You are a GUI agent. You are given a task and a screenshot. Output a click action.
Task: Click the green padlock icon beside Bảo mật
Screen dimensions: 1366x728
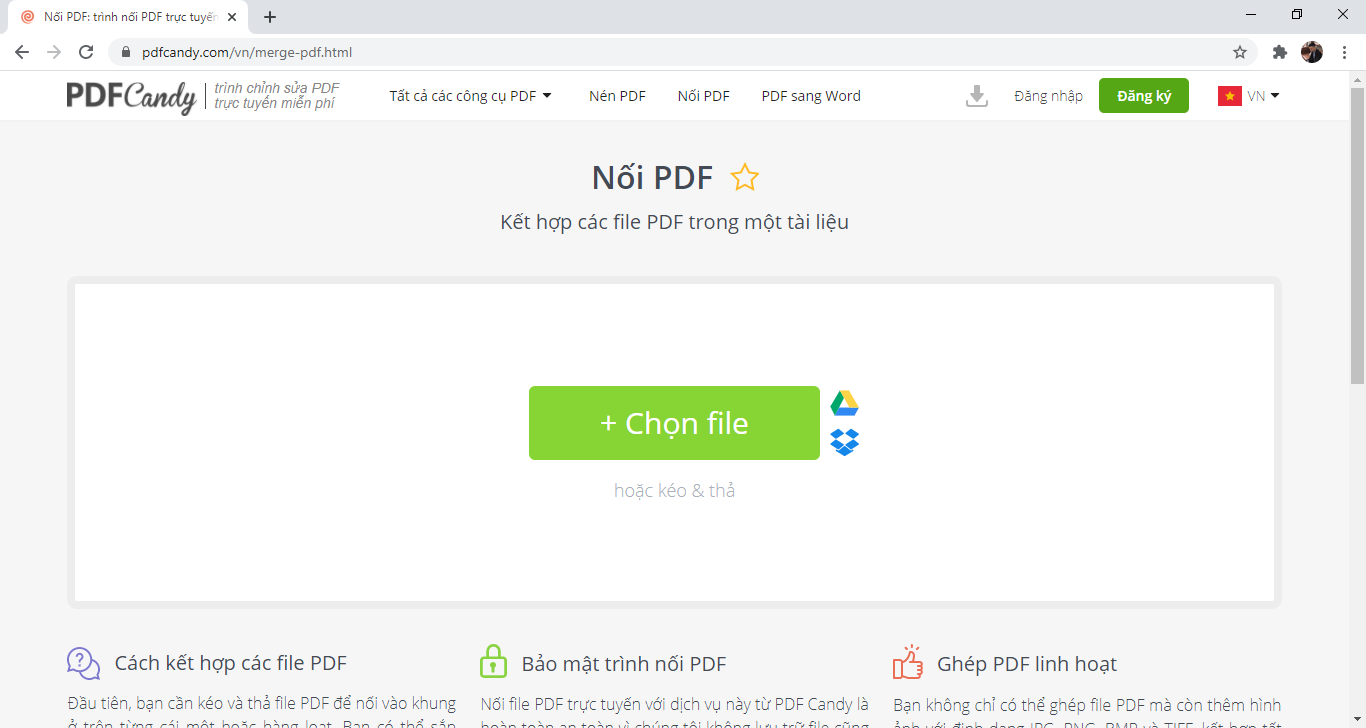493,661
